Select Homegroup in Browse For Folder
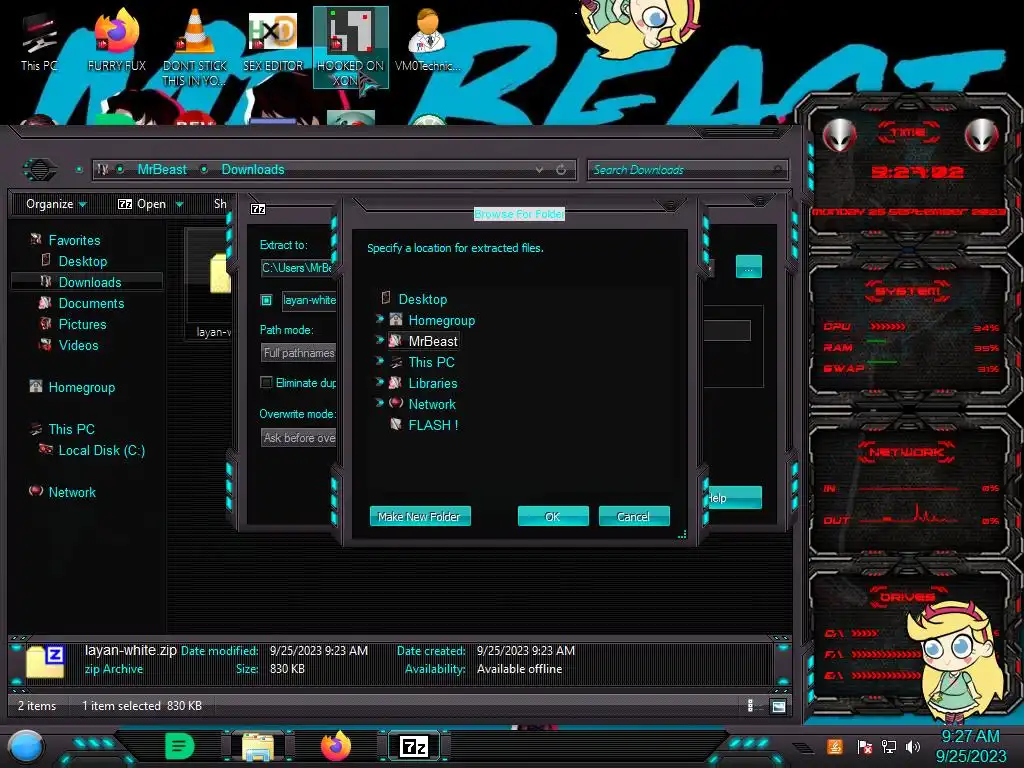Image resolution: width=1024 pixels, height=768 pixels. (x=441, y=320)
